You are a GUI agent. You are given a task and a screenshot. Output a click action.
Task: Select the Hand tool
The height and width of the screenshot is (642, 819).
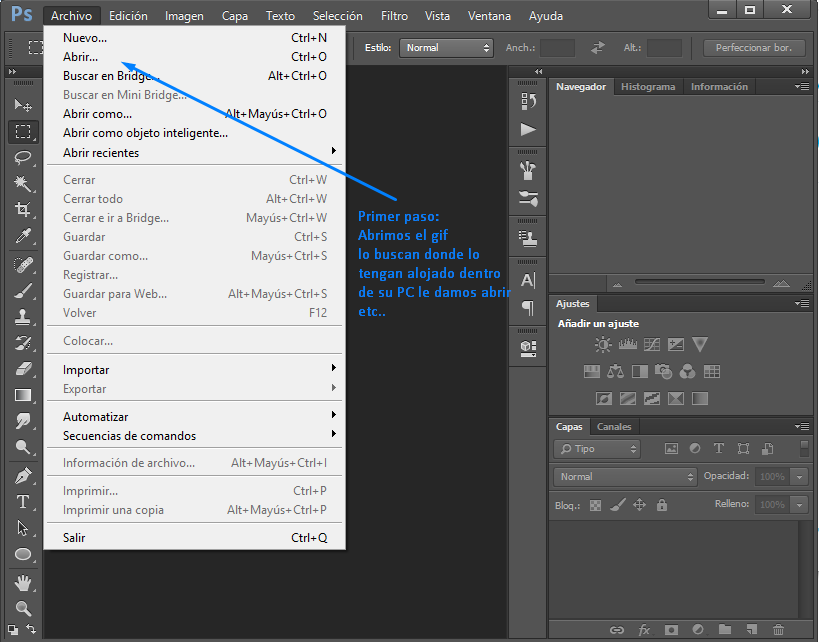pyautogui.click(x=22, y=583)
